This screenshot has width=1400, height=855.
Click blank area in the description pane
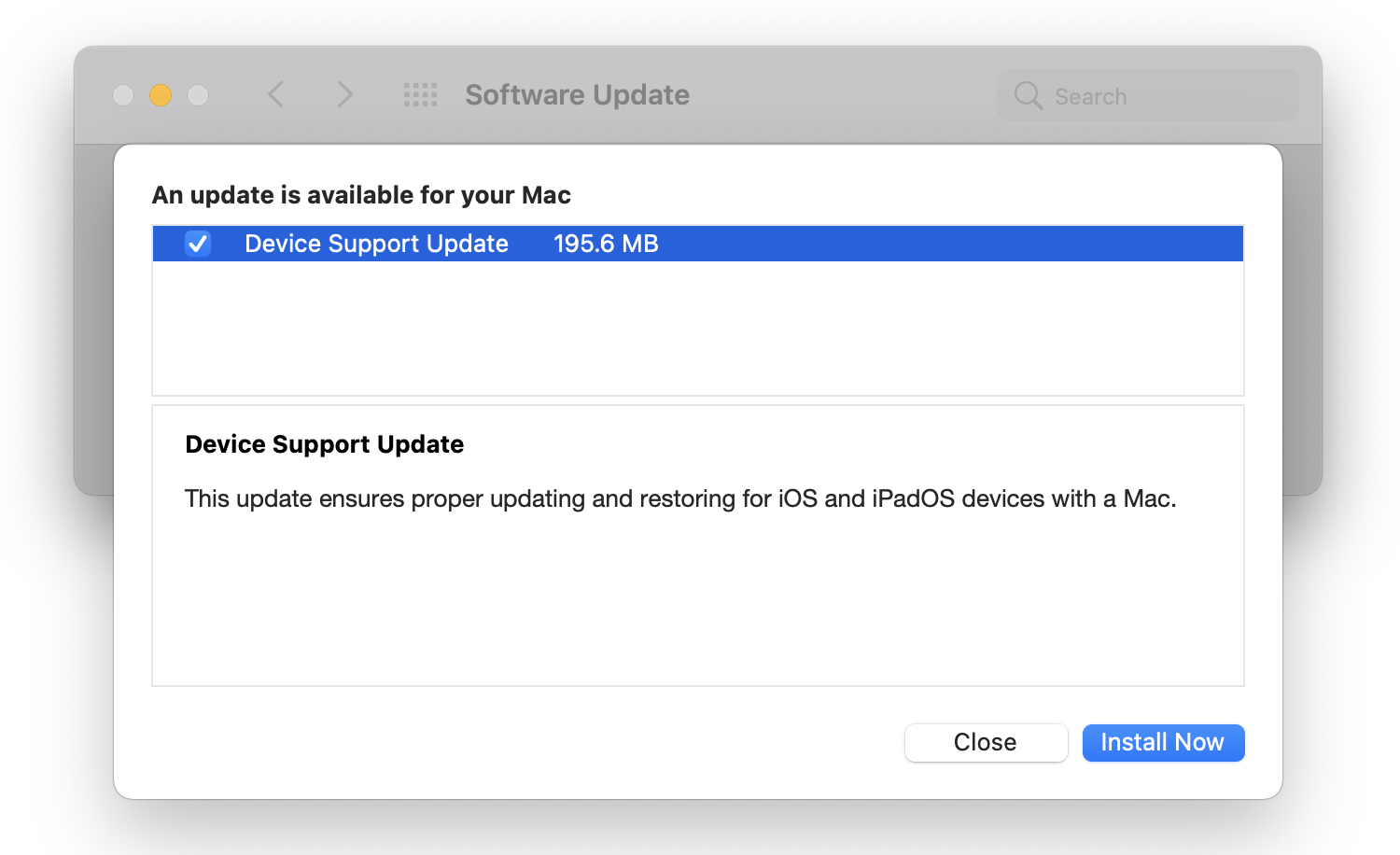click(x=697, y=607)
